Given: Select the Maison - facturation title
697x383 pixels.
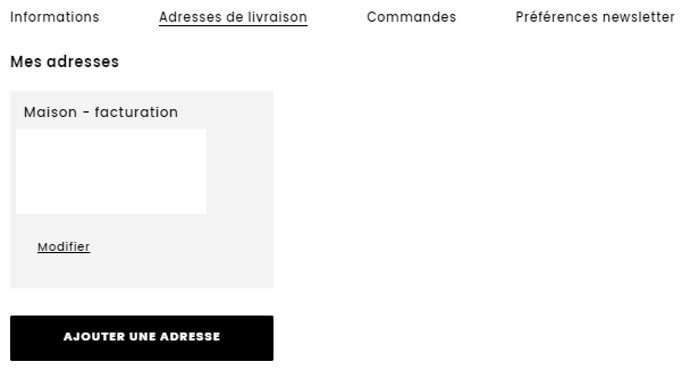Looking at the screenshot, I should click(100, 112).
